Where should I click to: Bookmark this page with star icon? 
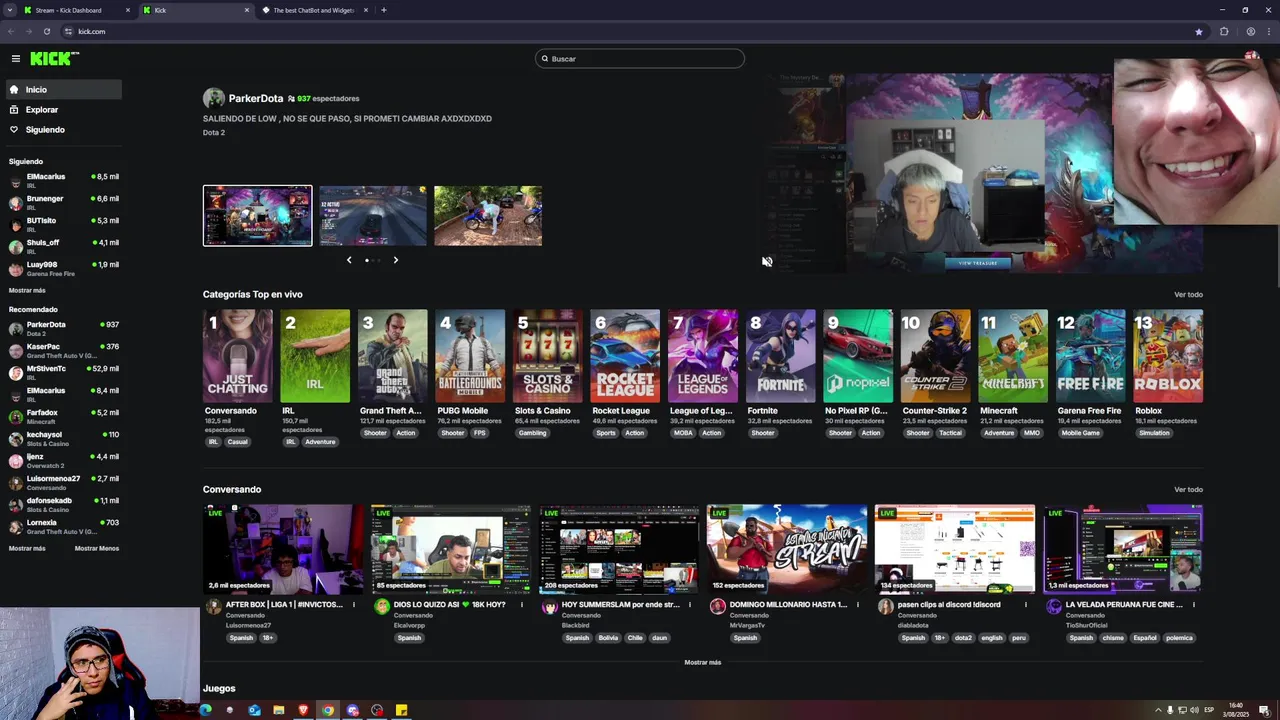1199,31
